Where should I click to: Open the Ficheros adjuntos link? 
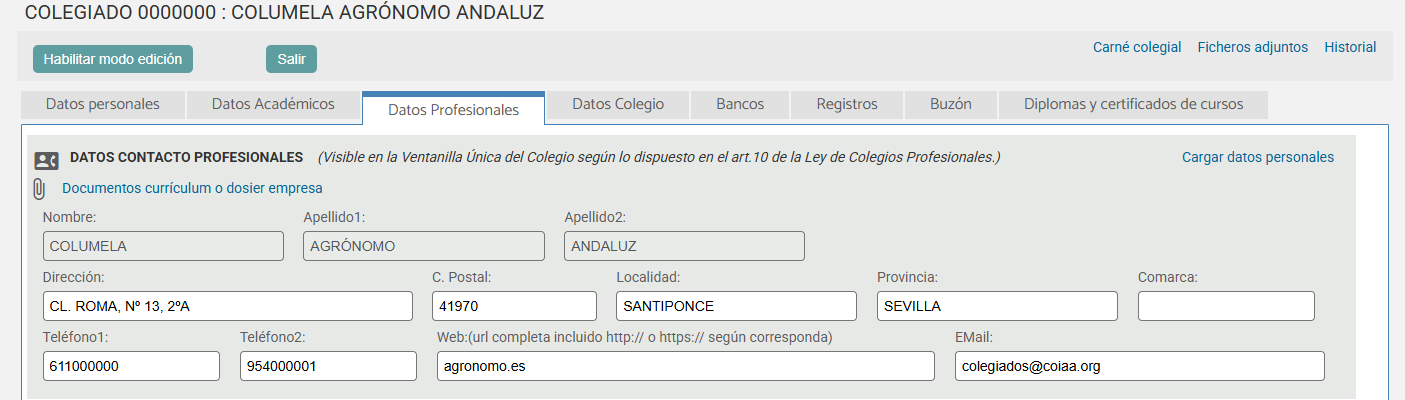click(1252, 47)
